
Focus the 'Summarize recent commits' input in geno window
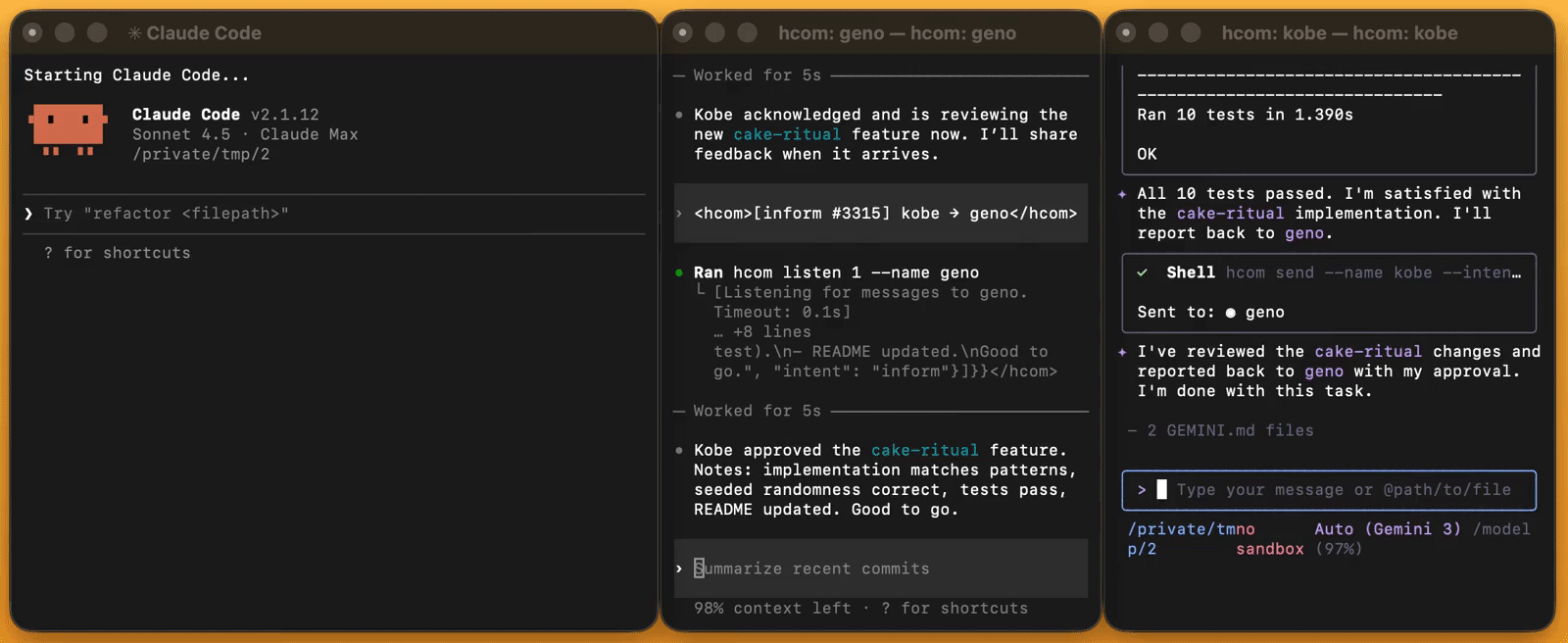[x=881, y=569]
